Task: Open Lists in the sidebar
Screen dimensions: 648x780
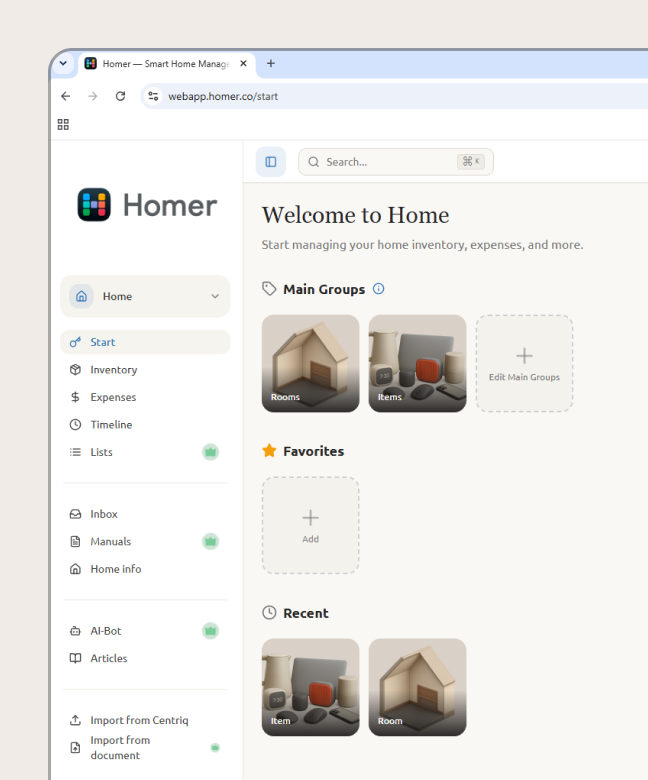Action: coord(145,452)
